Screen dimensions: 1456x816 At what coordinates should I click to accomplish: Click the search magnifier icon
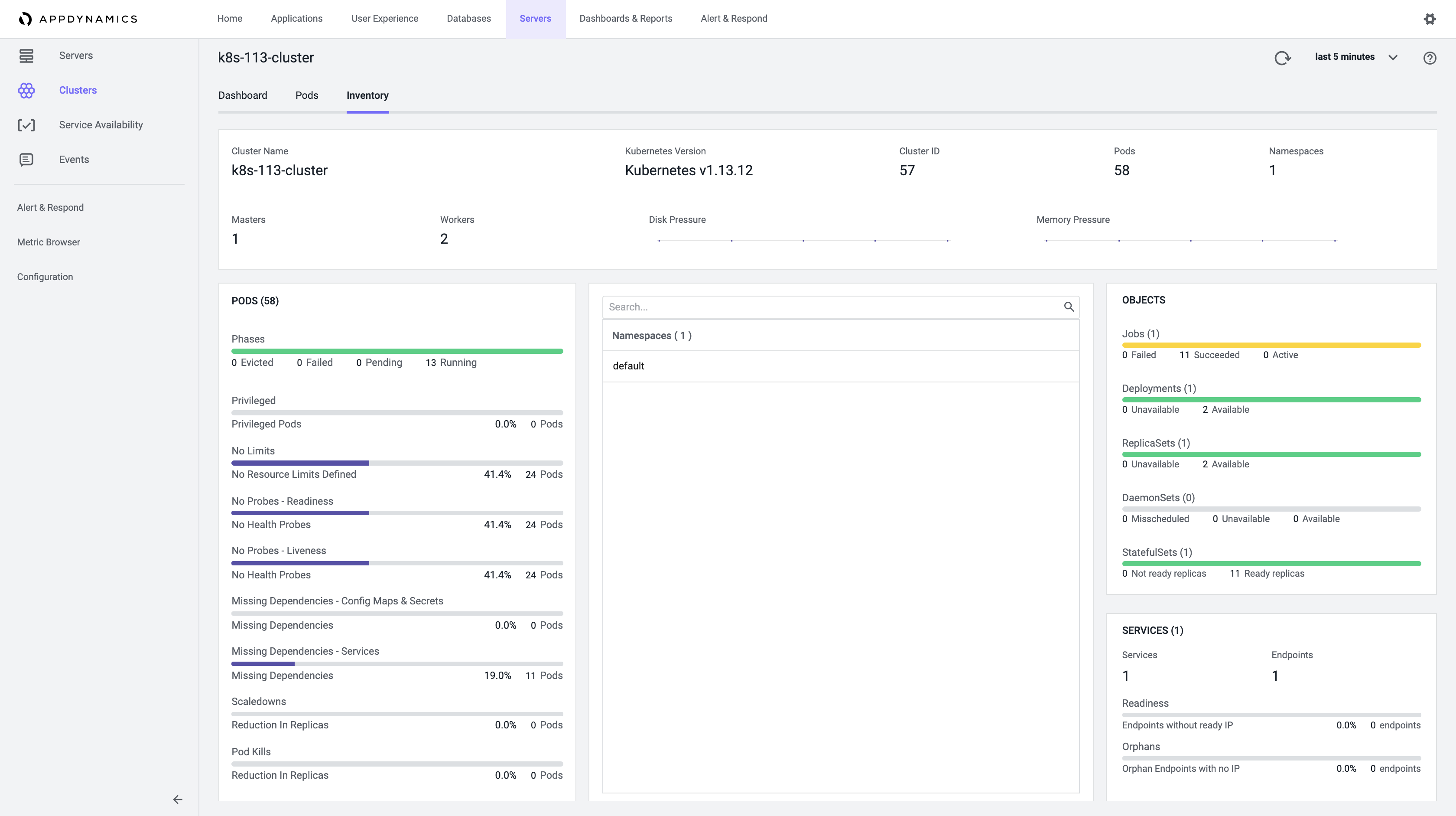pos(1068,307)
